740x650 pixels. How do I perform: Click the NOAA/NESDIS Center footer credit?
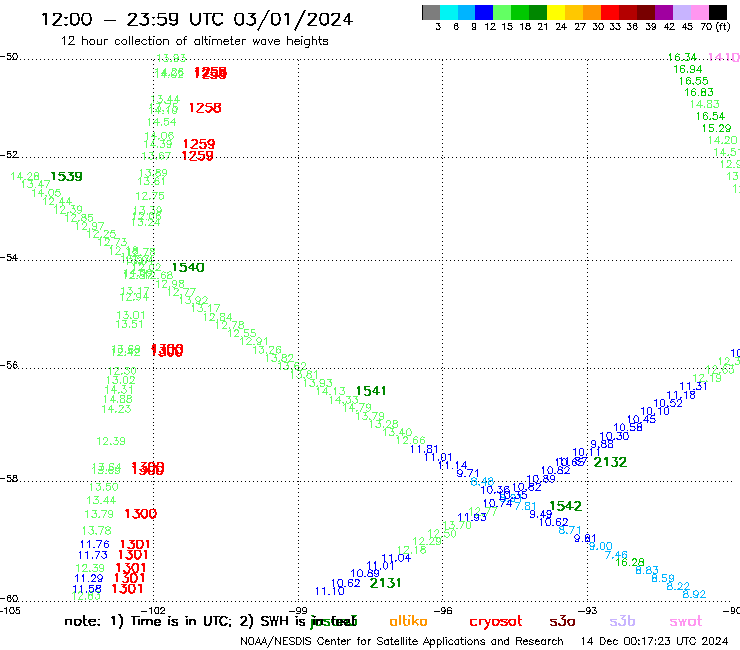click(x=402, y=641)
